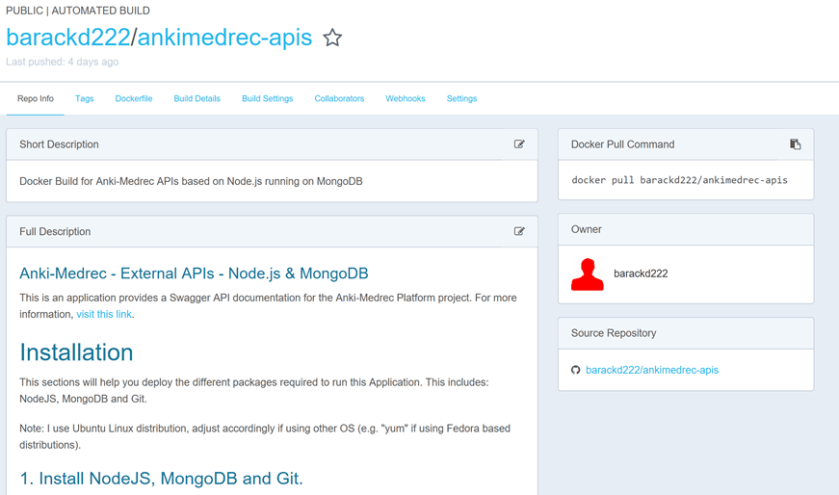Open the Collaborators tab
This screenshot has height=495, width=839.
[x=339, y=99]
